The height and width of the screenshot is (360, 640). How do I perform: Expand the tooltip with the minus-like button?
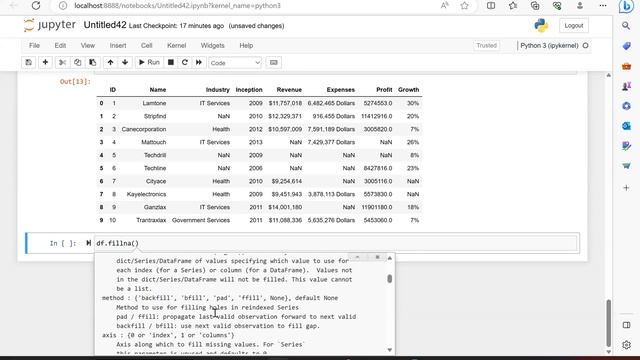click(358, 257)
